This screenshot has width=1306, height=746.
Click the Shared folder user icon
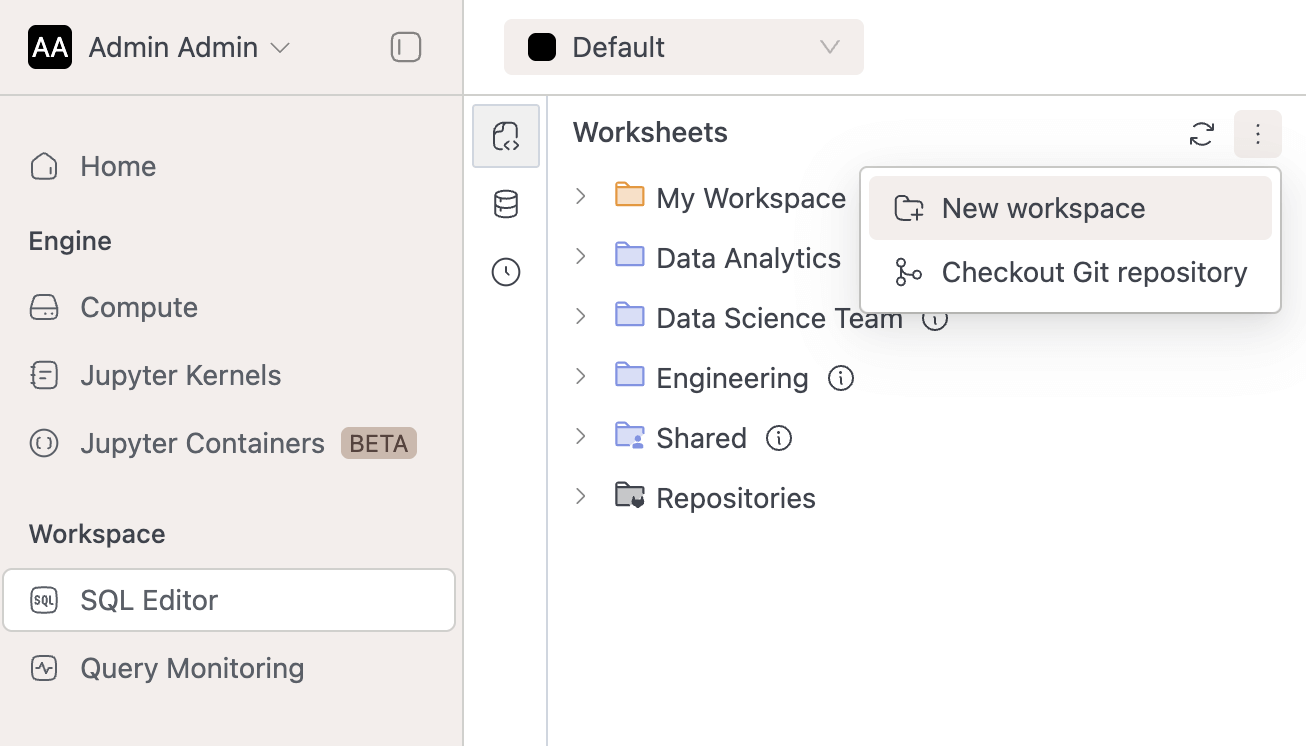(x=630, y=435)
